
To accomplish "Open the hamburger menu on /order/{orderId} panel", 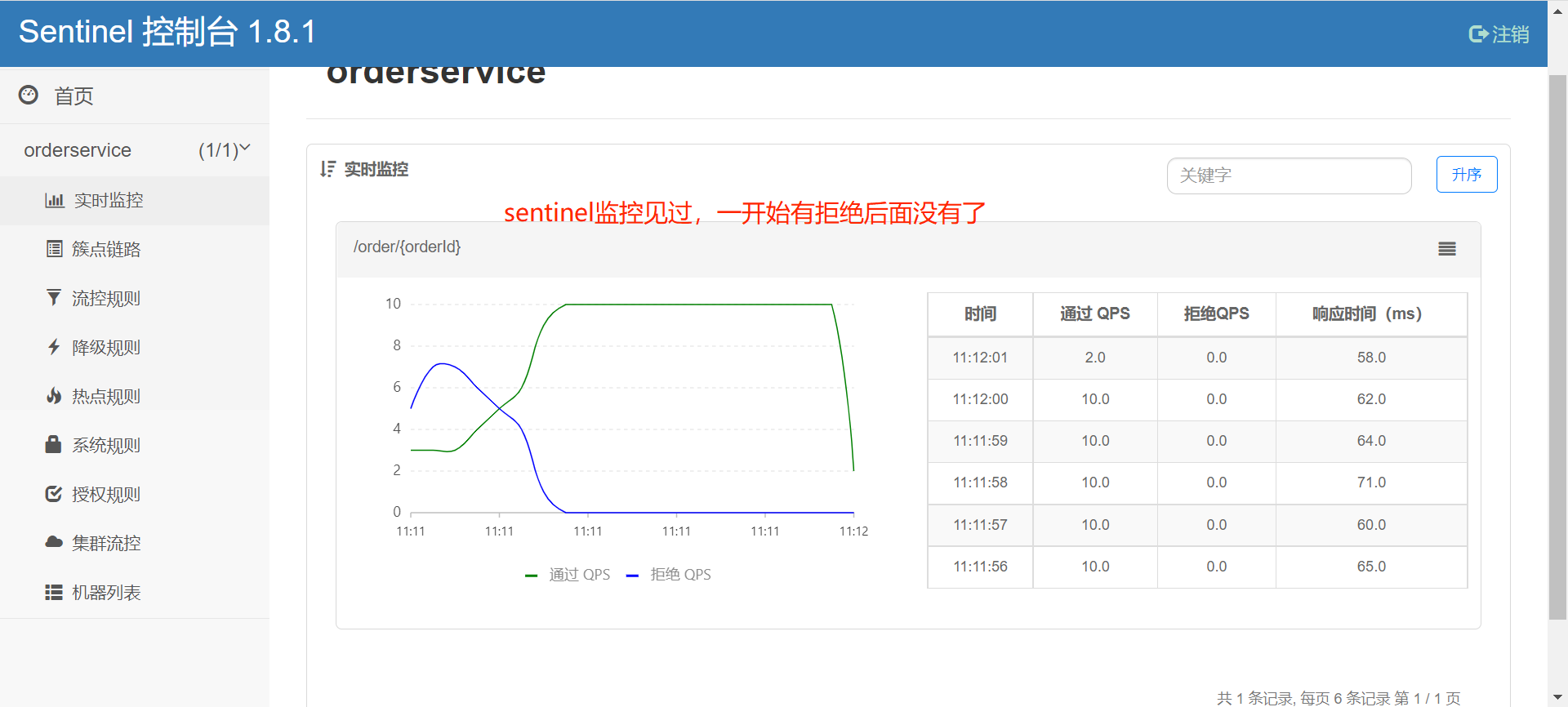I will 1447,249.
